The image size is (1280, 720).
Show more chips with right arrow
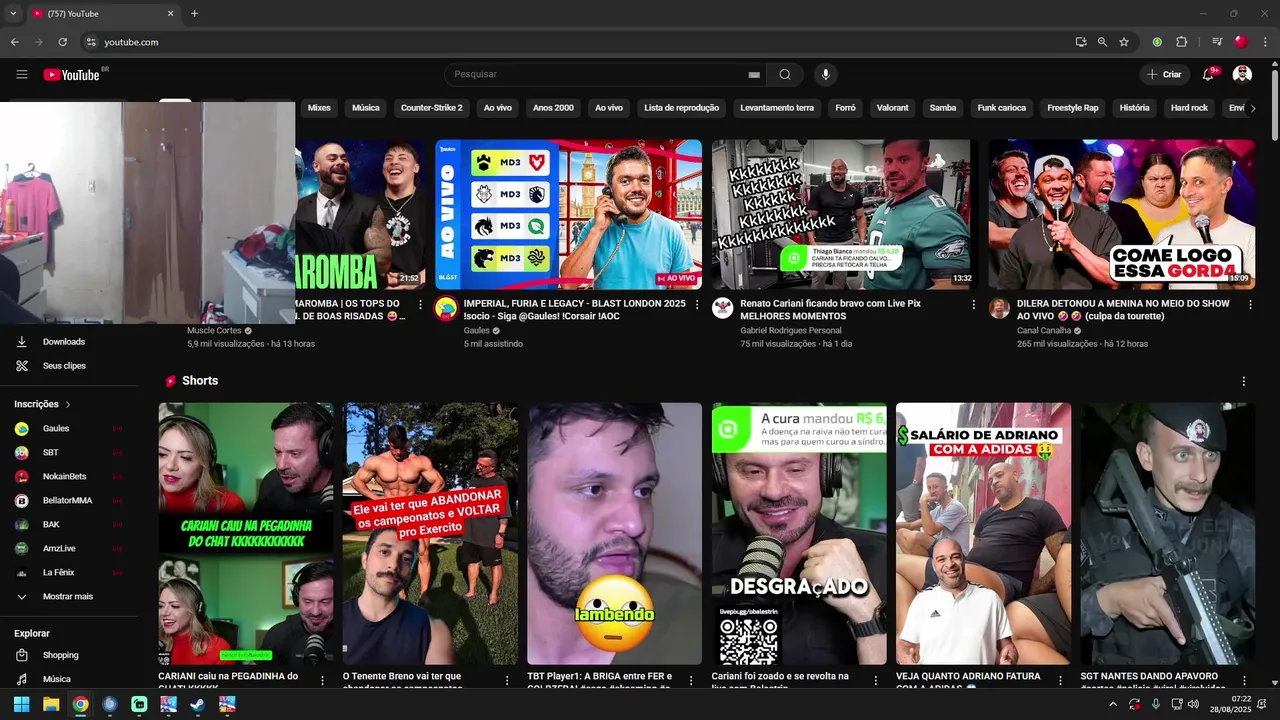pos(1252,108)
